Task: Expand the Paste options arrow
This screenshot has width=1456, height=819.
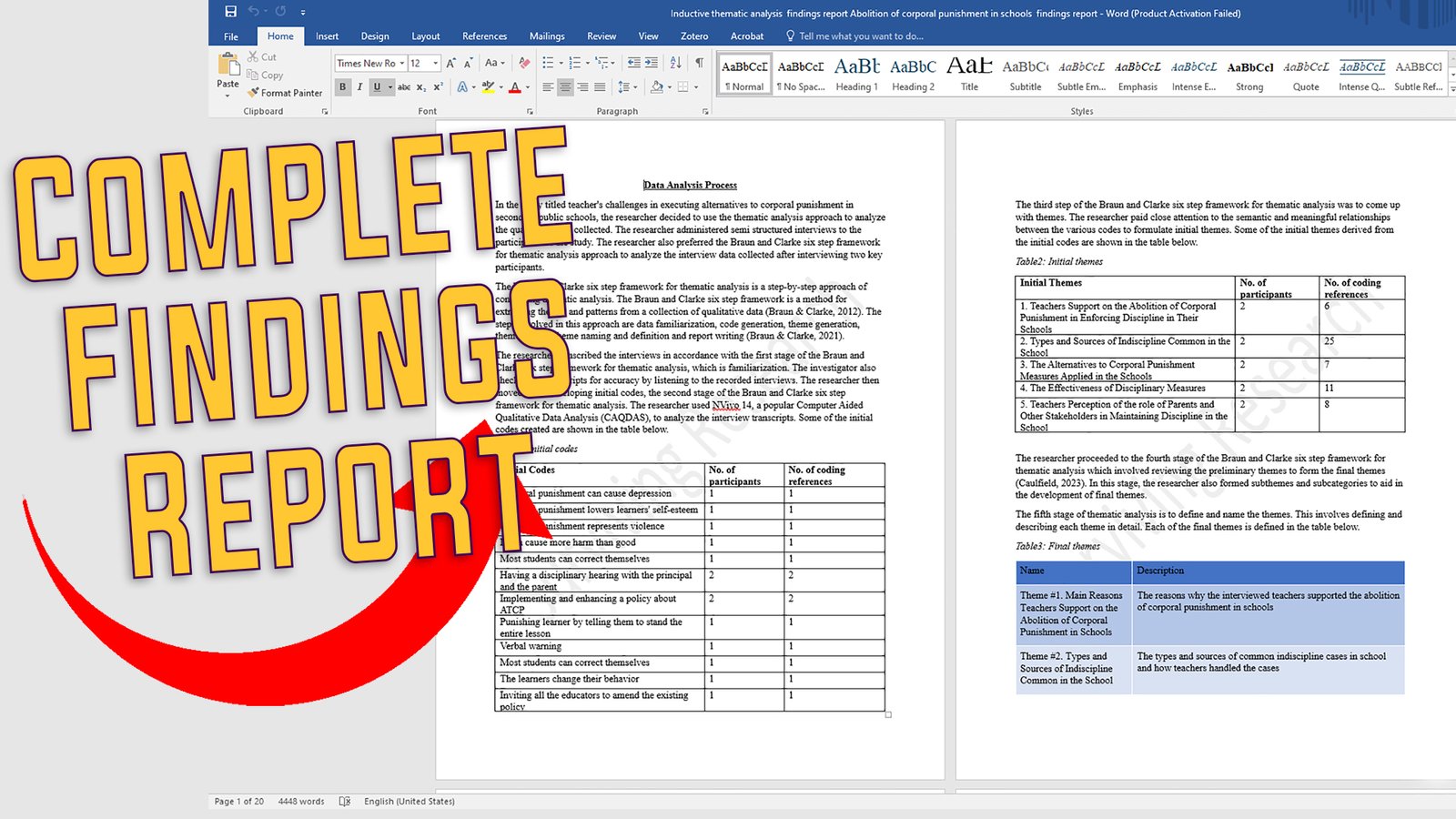Action: 227,95
